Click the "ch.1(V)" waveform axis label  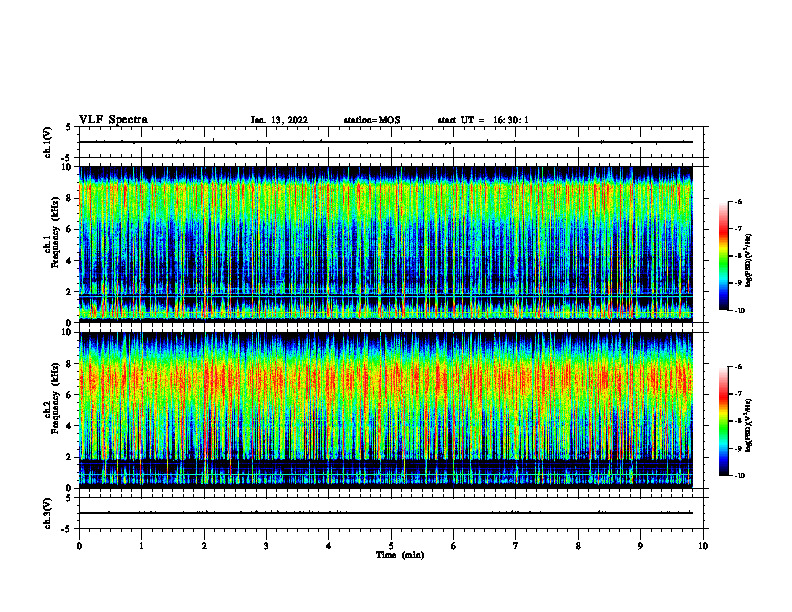tap(48, 142)
